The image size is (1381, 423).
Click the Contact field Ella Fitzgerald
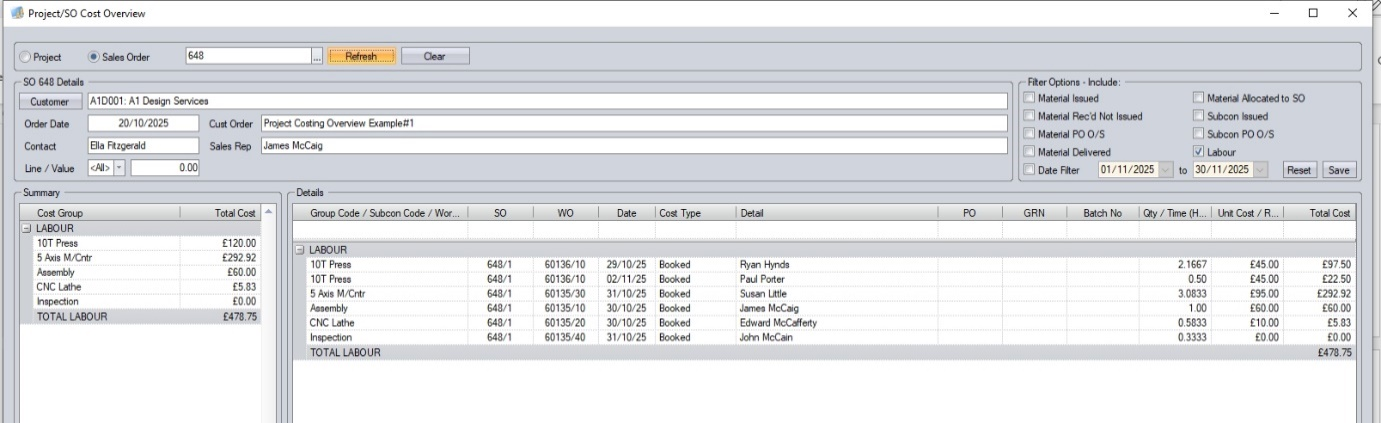tap(145, 146)
